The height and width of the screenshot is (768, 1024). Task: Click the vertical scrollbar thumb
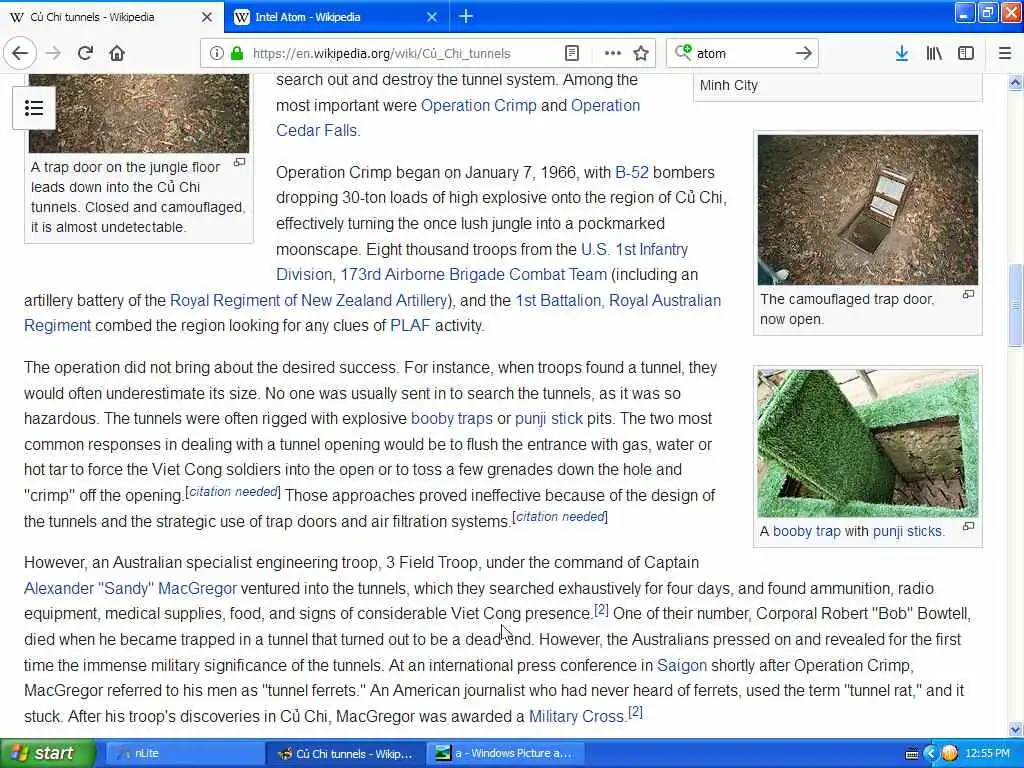(1015, 304)
